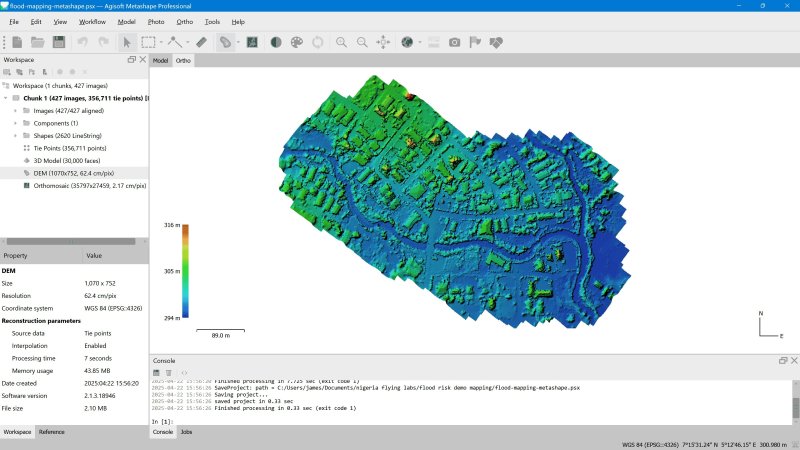Open the Tools menu

pyautogui.click(x=212, y=22)
